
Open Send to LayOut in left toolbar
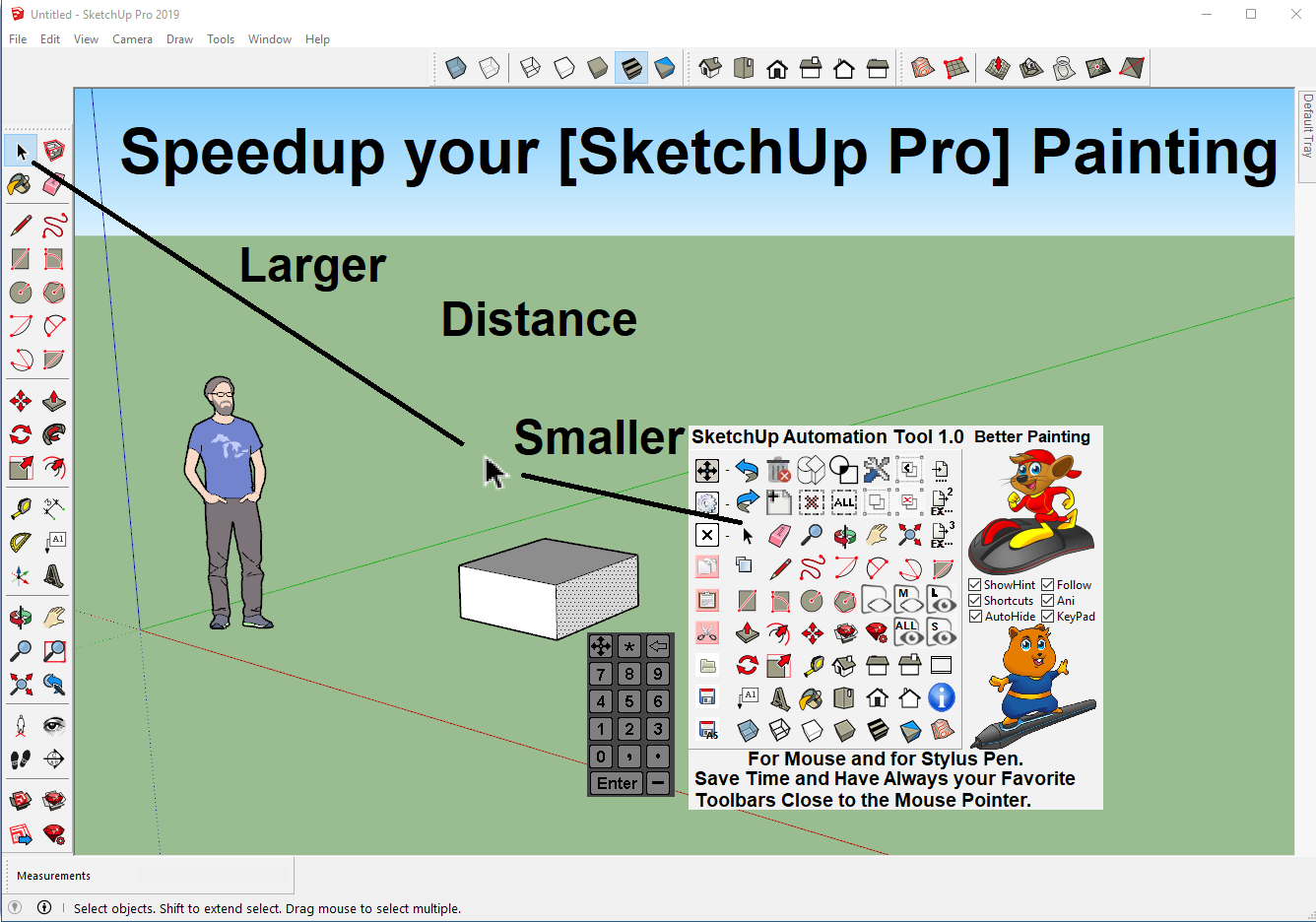tap(20, 835)
